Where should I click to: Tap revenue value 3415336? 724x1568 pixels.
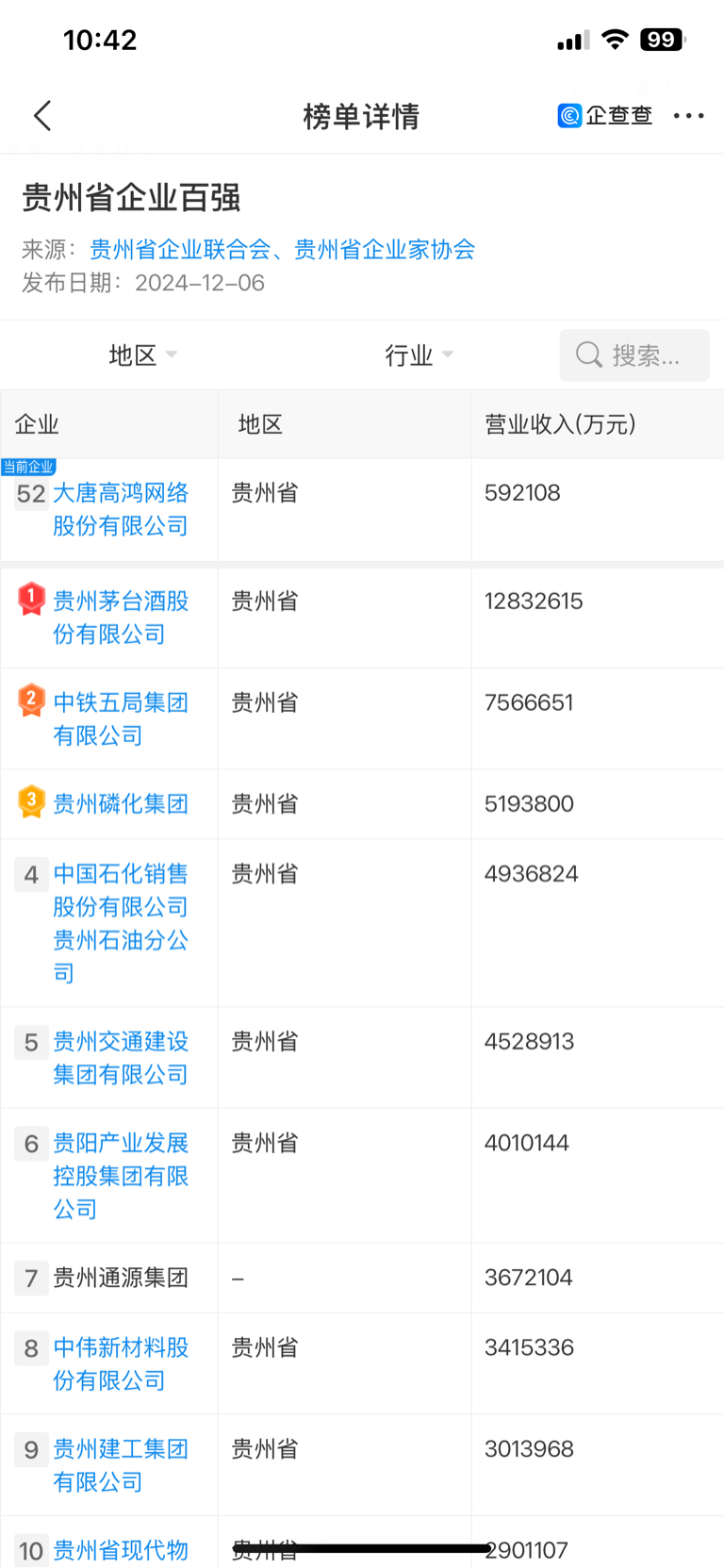529,1347
